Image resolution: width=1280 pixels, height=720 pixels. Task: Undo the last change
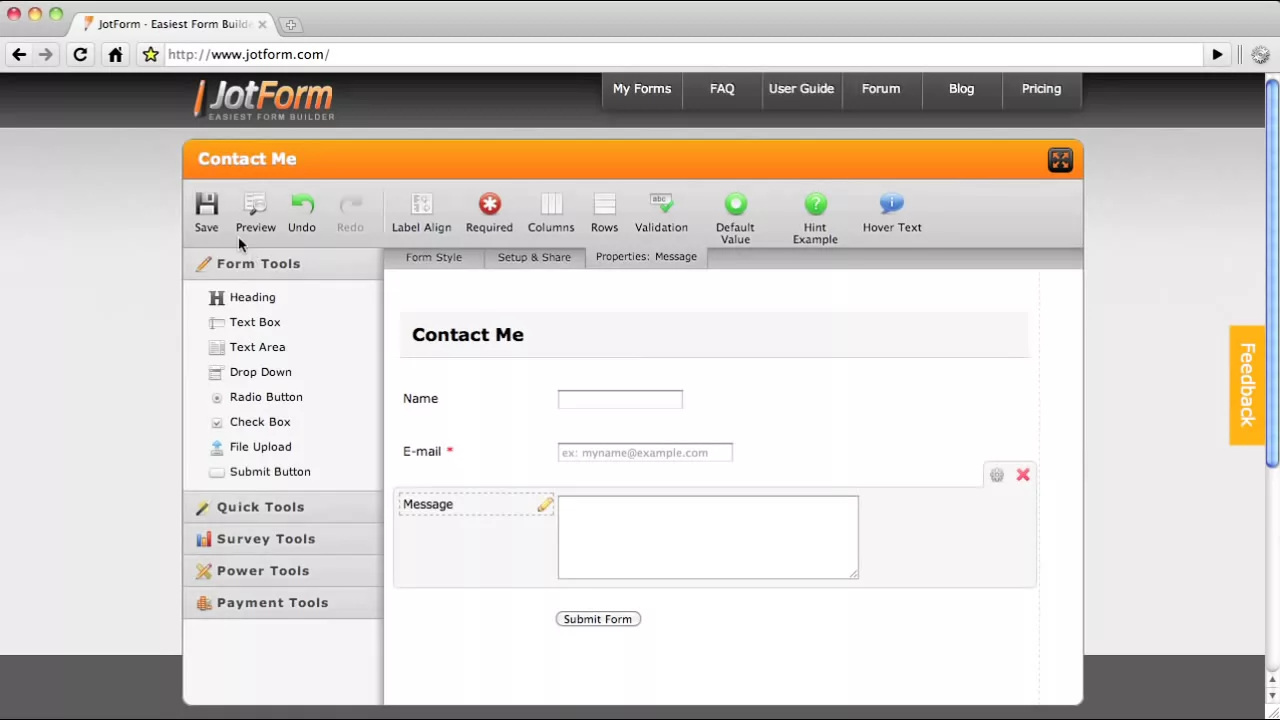click(x=302, y=213)
